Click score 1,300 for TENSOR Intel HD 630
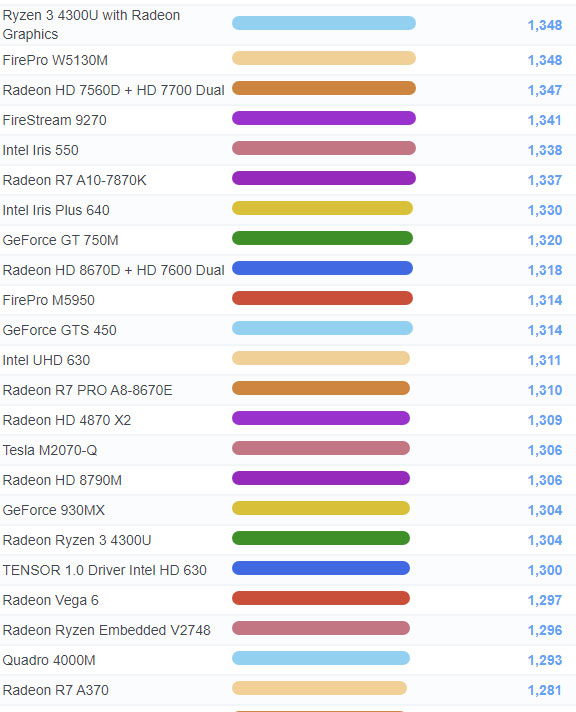The height and width of the screenshot is (712, 576). (545, 570)
